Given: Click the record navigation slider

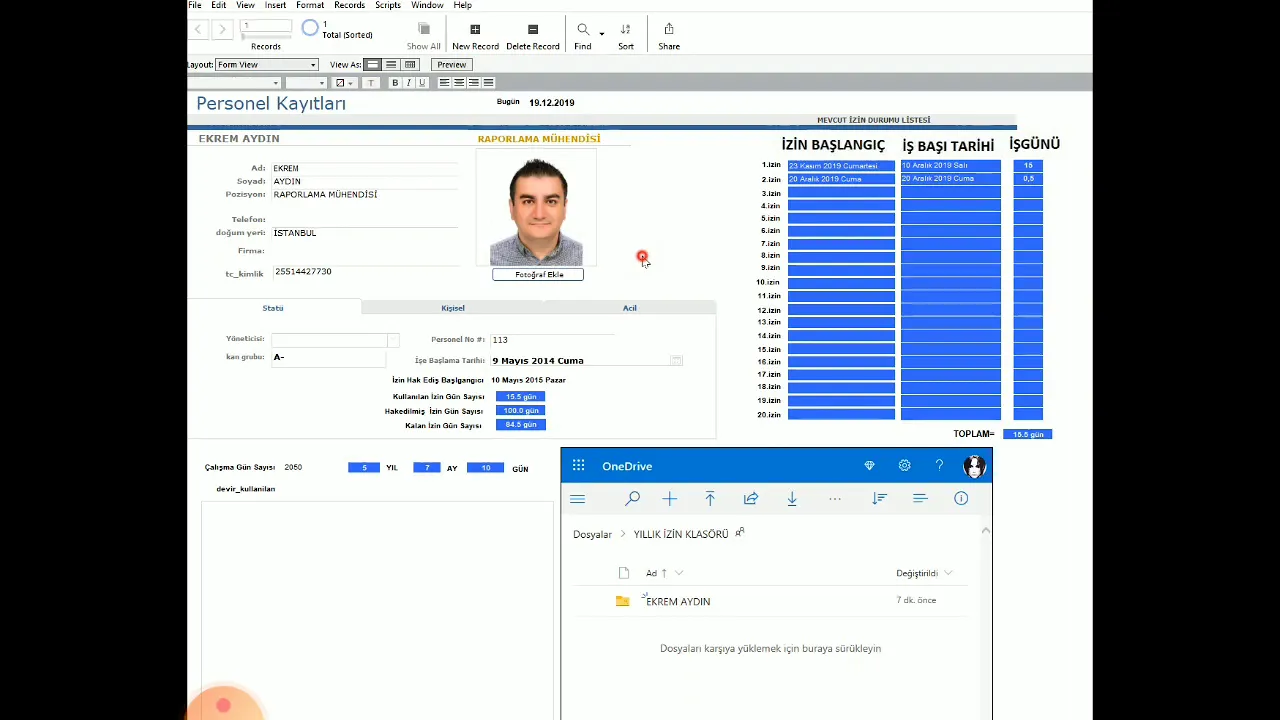Looking at the screenshot, I should click(267, 36).
